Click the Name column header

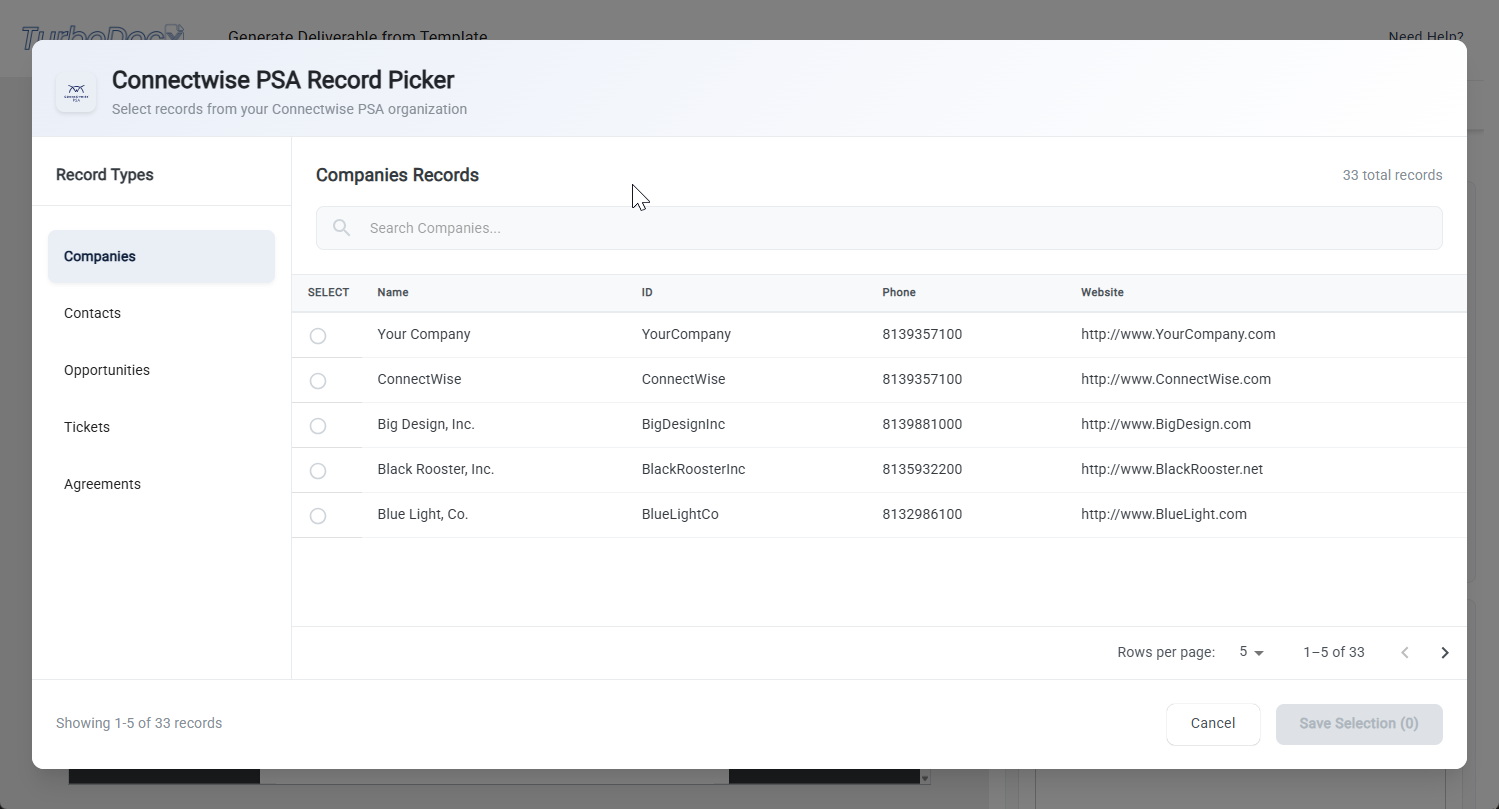click(x=393, y=292)
